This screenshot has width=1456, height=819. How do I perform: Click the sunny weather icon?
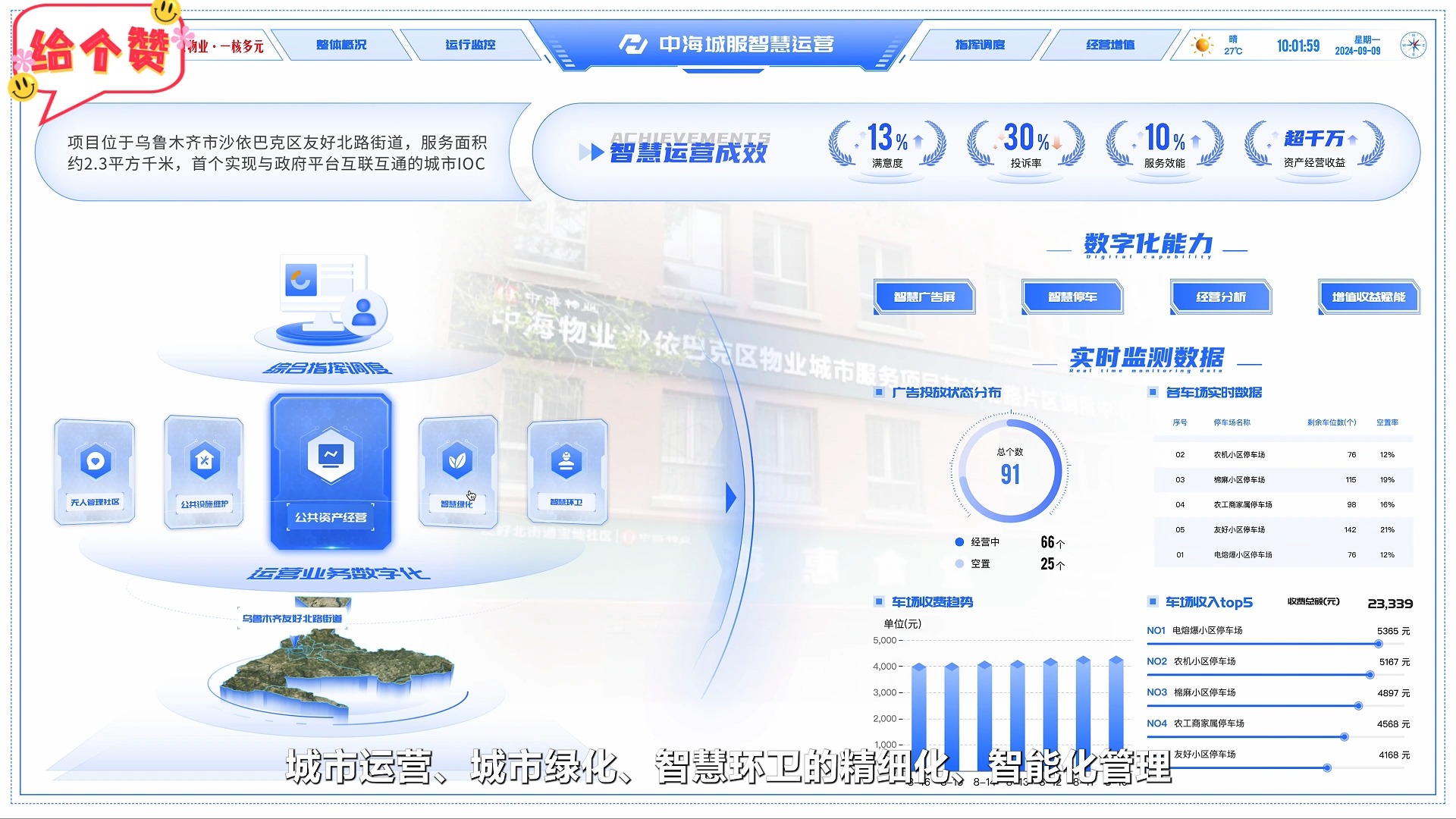1202,45
